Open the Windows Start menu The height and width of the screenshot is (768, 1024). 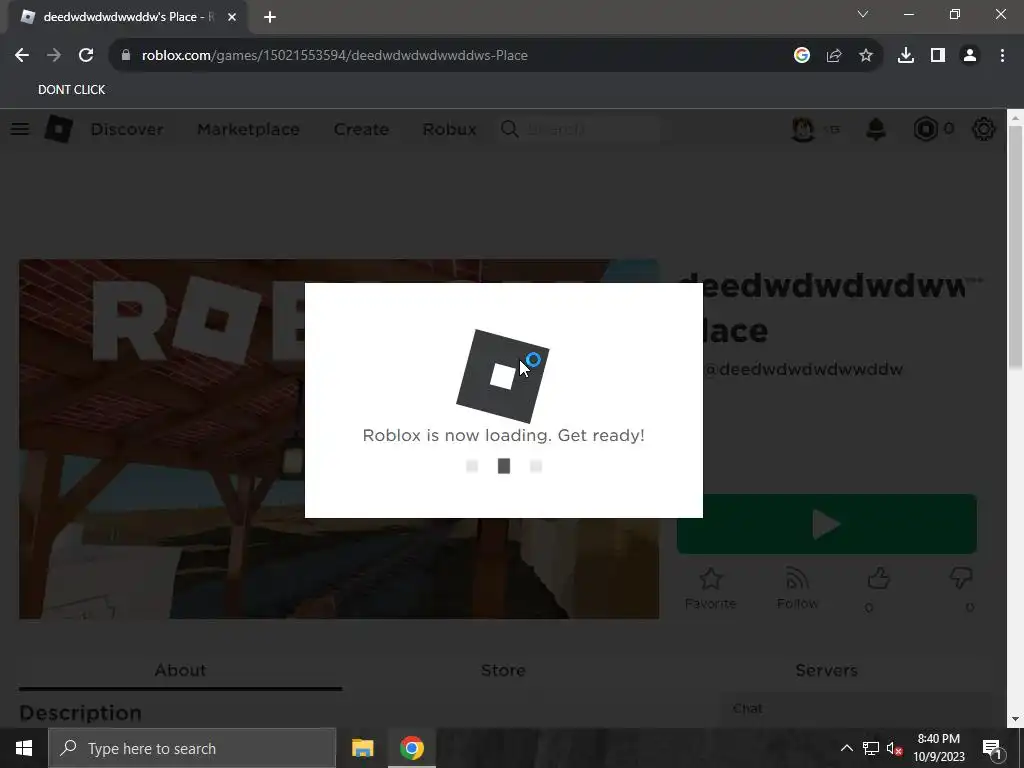(x=24, y=748)
